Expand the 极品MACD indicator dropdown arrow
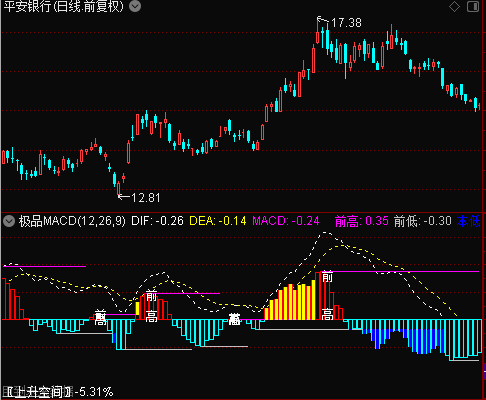The height and width of the screenshot is (400, 486). (9, 221)
